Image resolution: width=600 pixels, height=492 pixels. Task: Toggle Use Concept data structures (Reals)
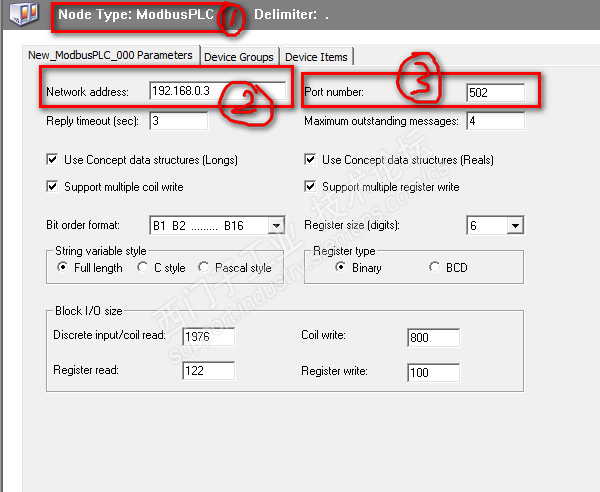coord(312,160)
